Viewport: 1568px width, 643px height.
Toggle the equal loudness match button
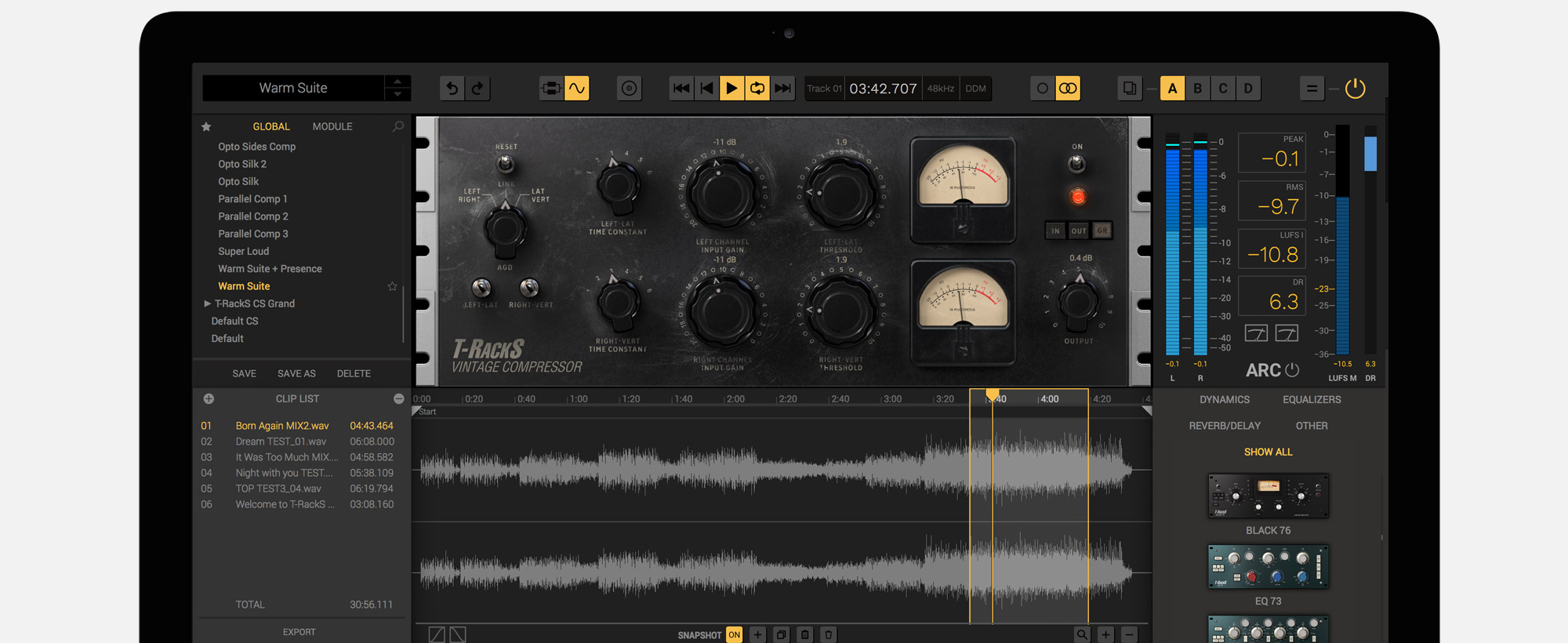(1312, 89)
